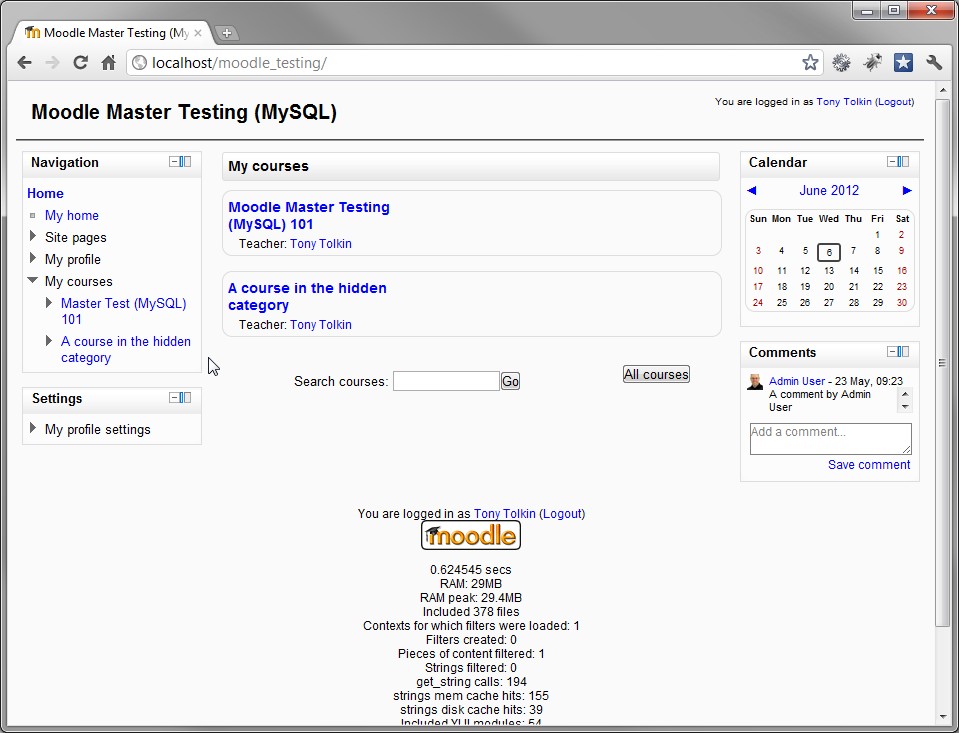Click Tony Tolkin teacher link of first course
Screen dimensions: 959x733
(x=320, y=244)
